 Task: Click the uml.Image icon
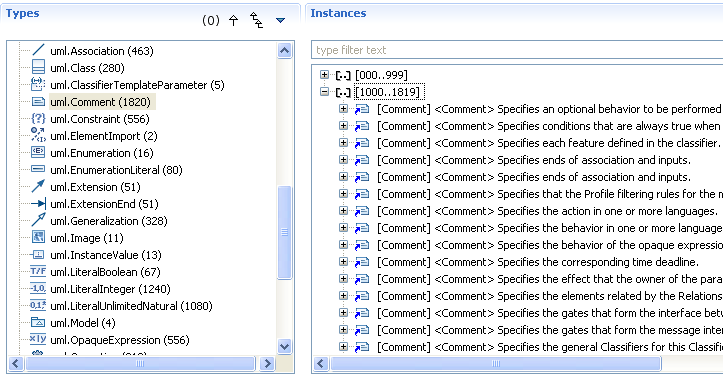pos(38,238)
